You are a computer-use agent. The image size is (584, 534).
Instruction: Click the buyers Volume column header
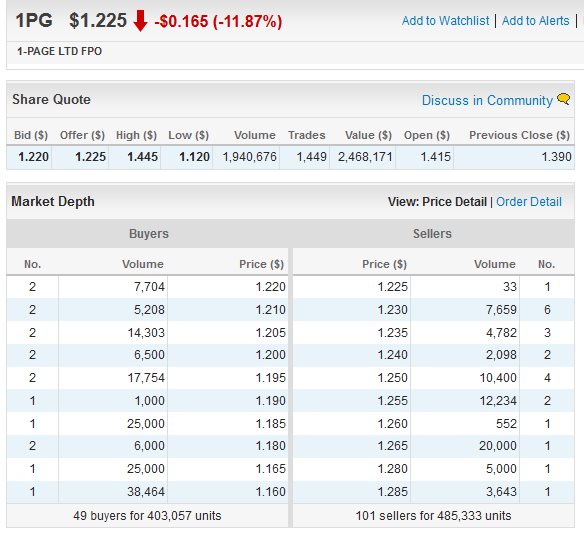pos(143,264)
